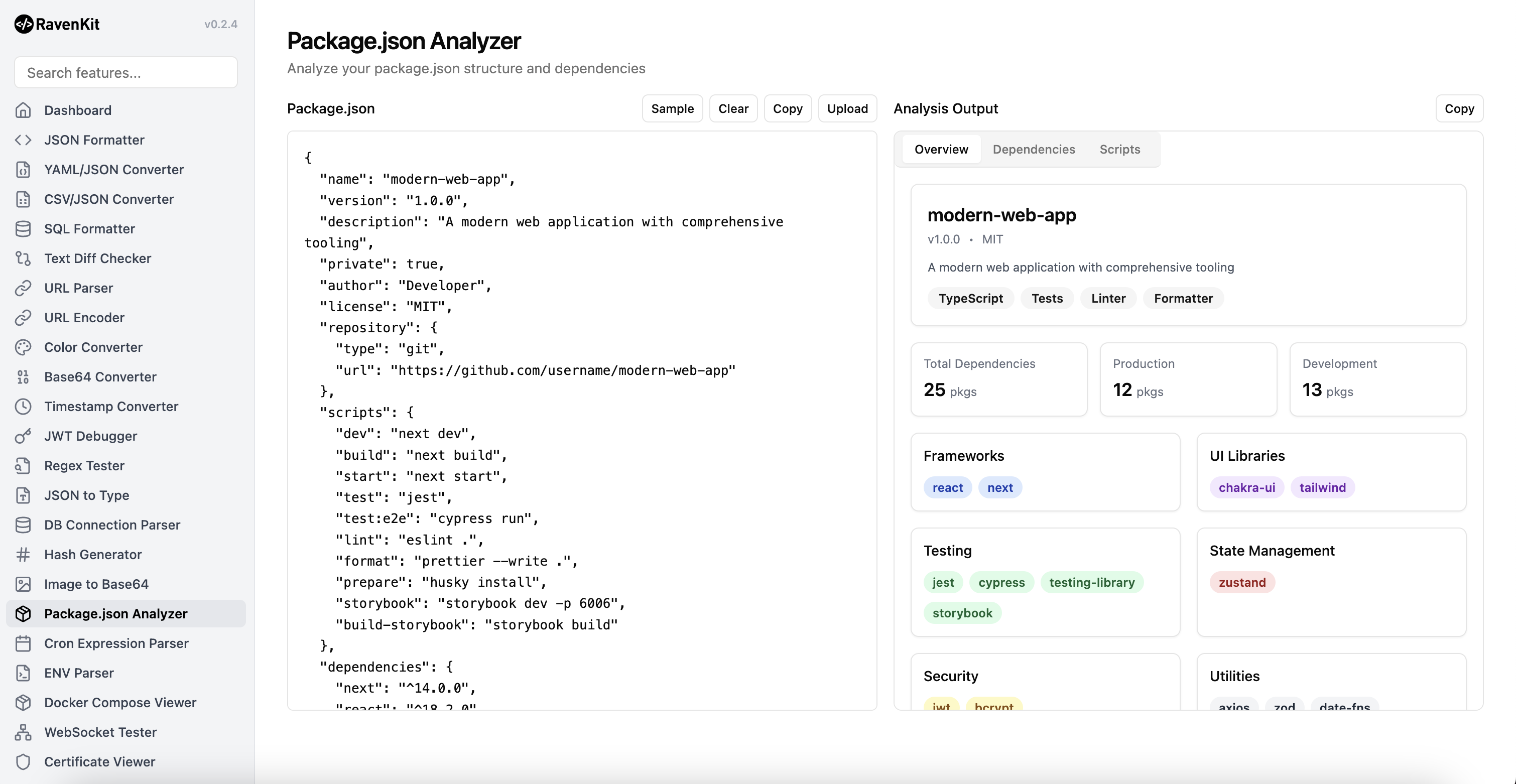The width and height of the screenshot is (1516, 784).
Task: Click the Timestamp Converter clock icon
Action: (23, 407)
